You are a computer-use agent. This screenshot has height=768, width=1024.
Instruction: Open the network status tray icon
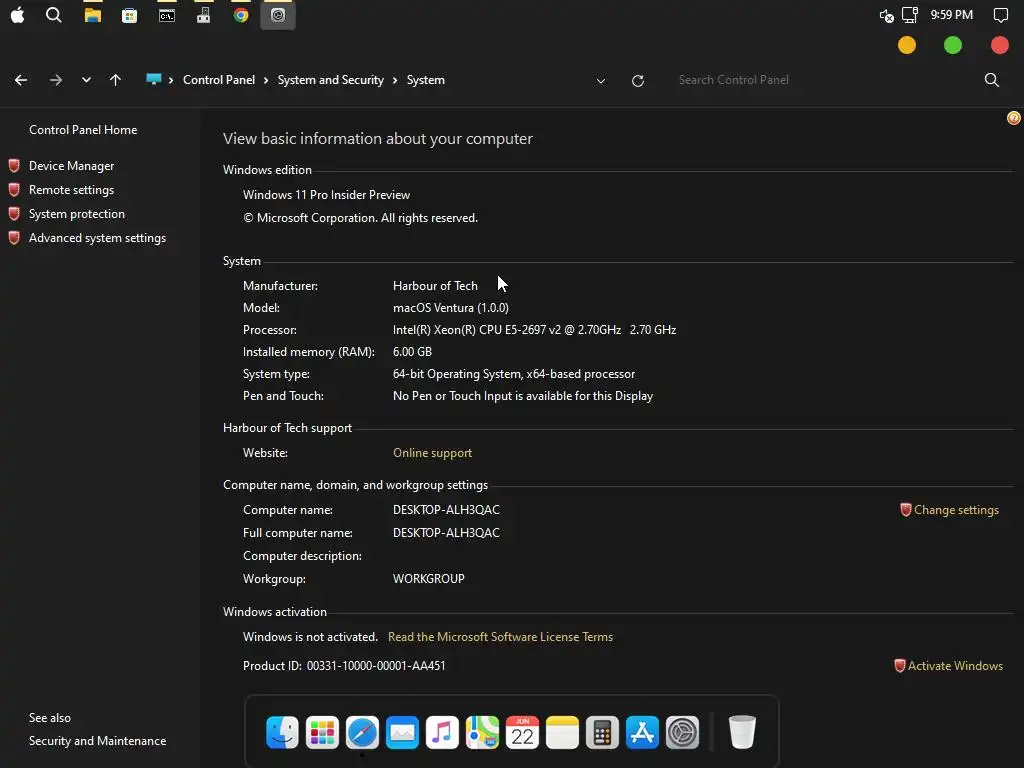(910, 15)
